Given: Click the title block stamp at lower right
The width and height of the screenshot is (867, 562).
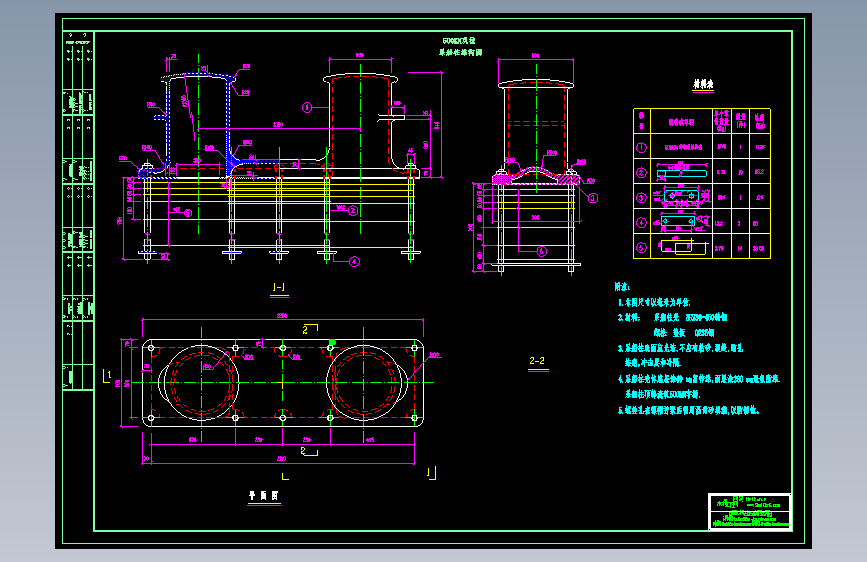Looking at the screenshot, I should 750,512.
